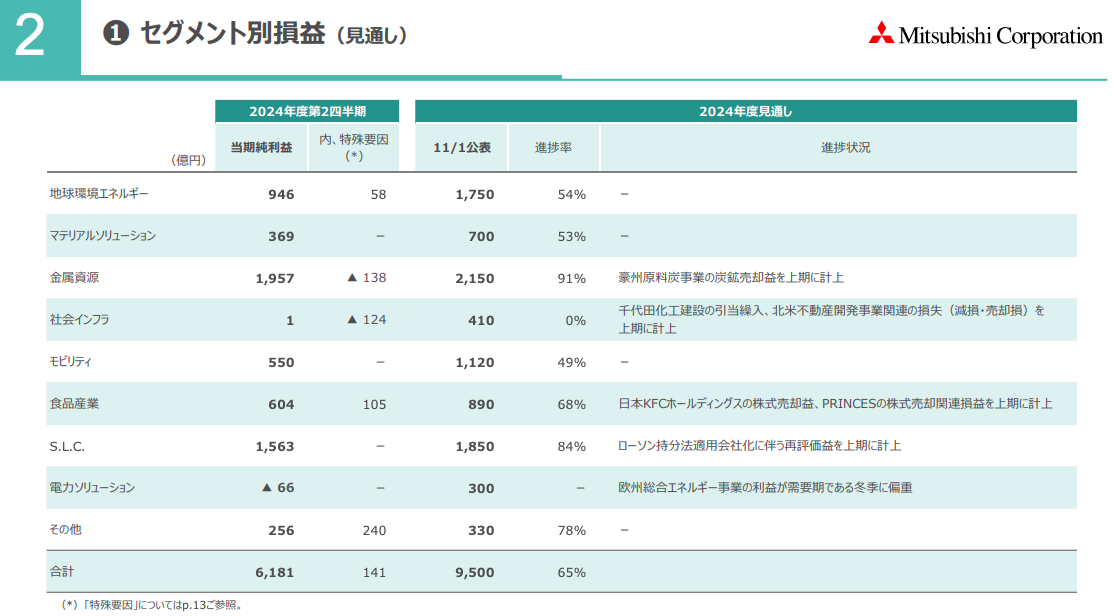Click the special factor value 105
1113x616 pixels.
coord(374,405)
